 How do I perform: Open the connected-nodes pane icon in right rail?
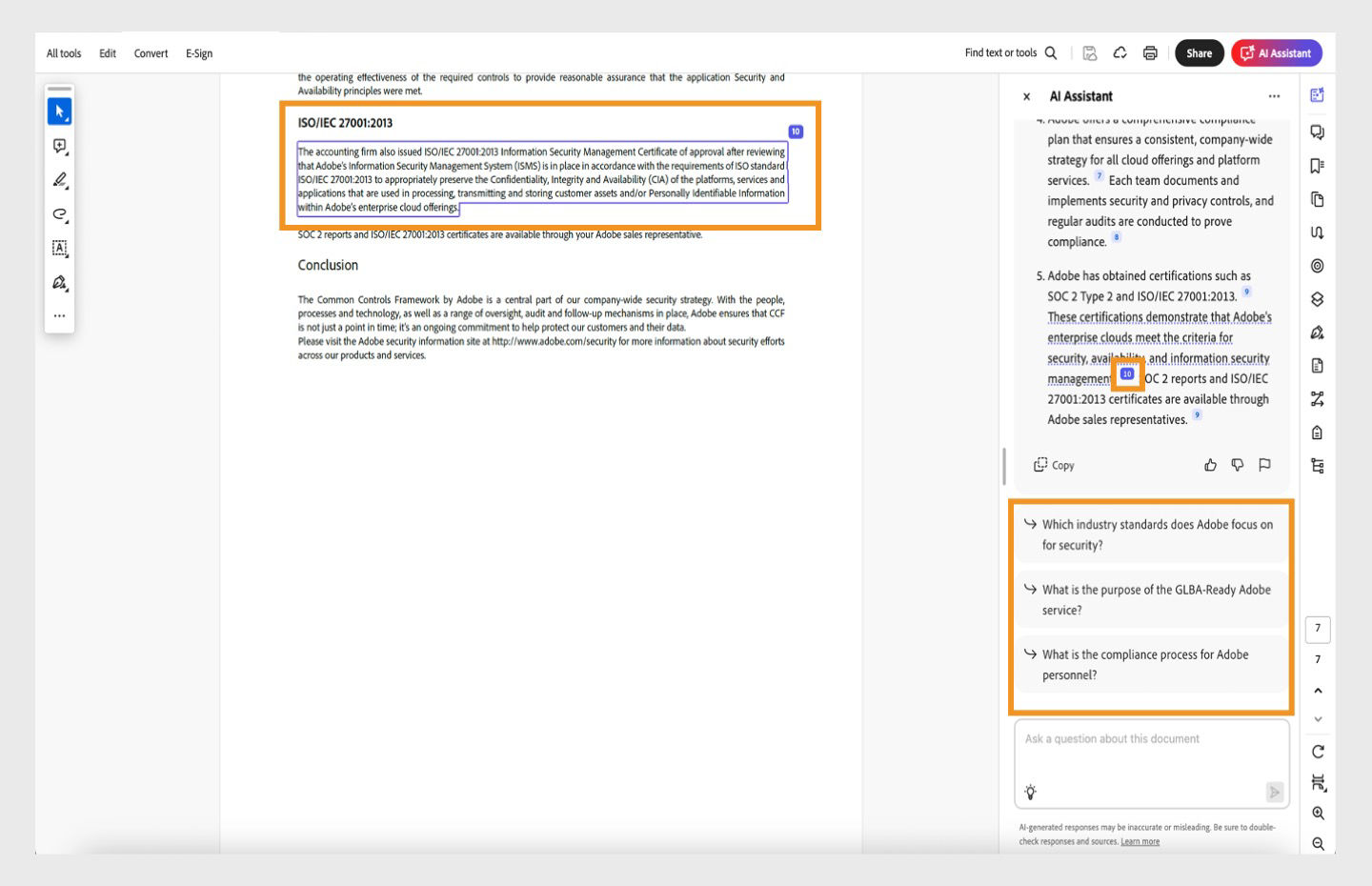tap(1317, 399)
